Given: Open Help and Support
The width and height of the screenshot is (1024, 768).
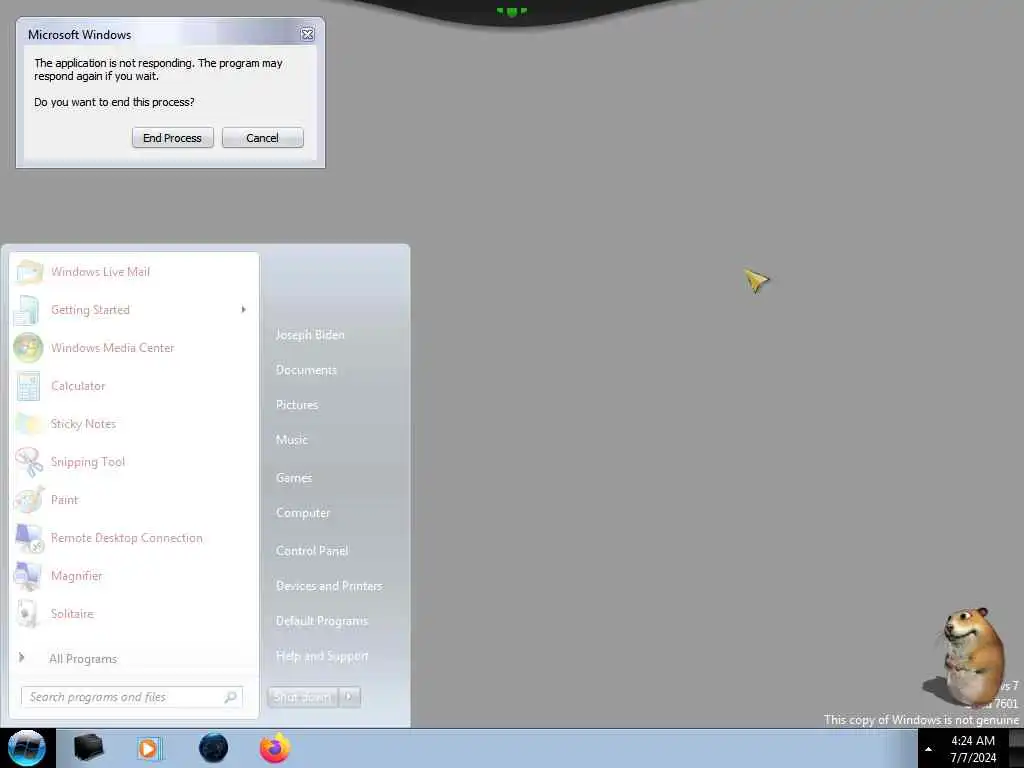Looking at the screenshot, I should 322,656.
